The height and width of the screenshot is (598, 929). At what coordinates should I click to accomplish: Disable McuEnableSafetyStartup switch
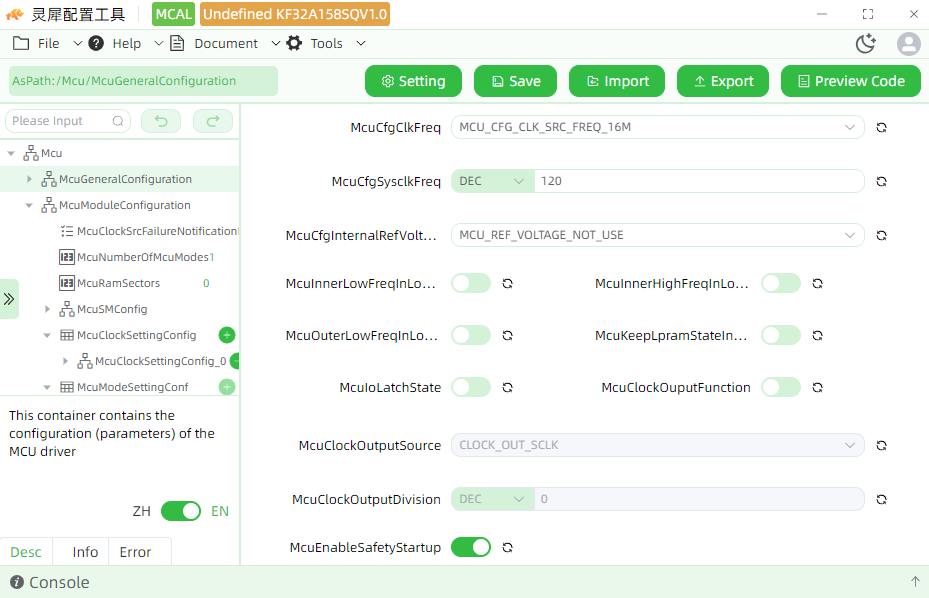pyautogui.click(x=471, y=547)
